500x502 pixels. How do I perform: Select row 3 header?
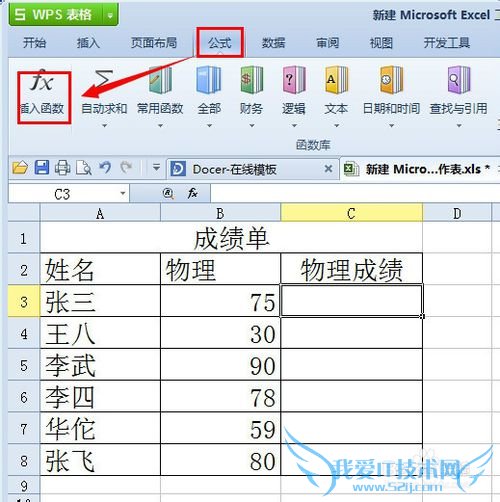pos(24,302)
